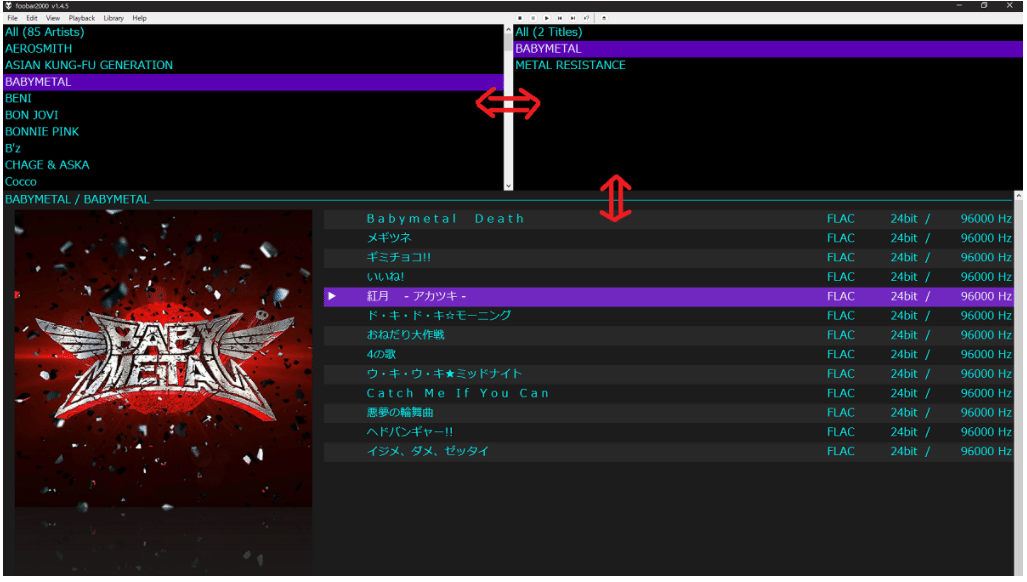
Task: Select track Babymetal Death
Action: coord(669,219)
